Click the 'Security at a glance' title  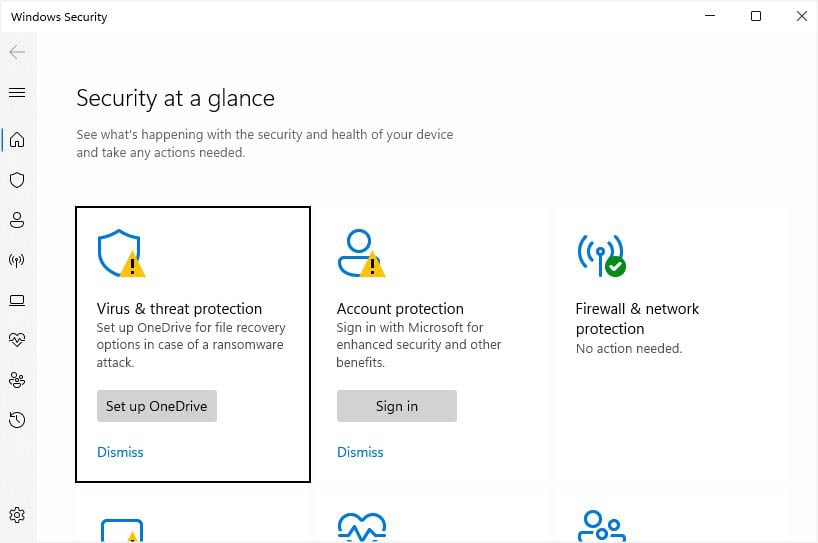175,98
